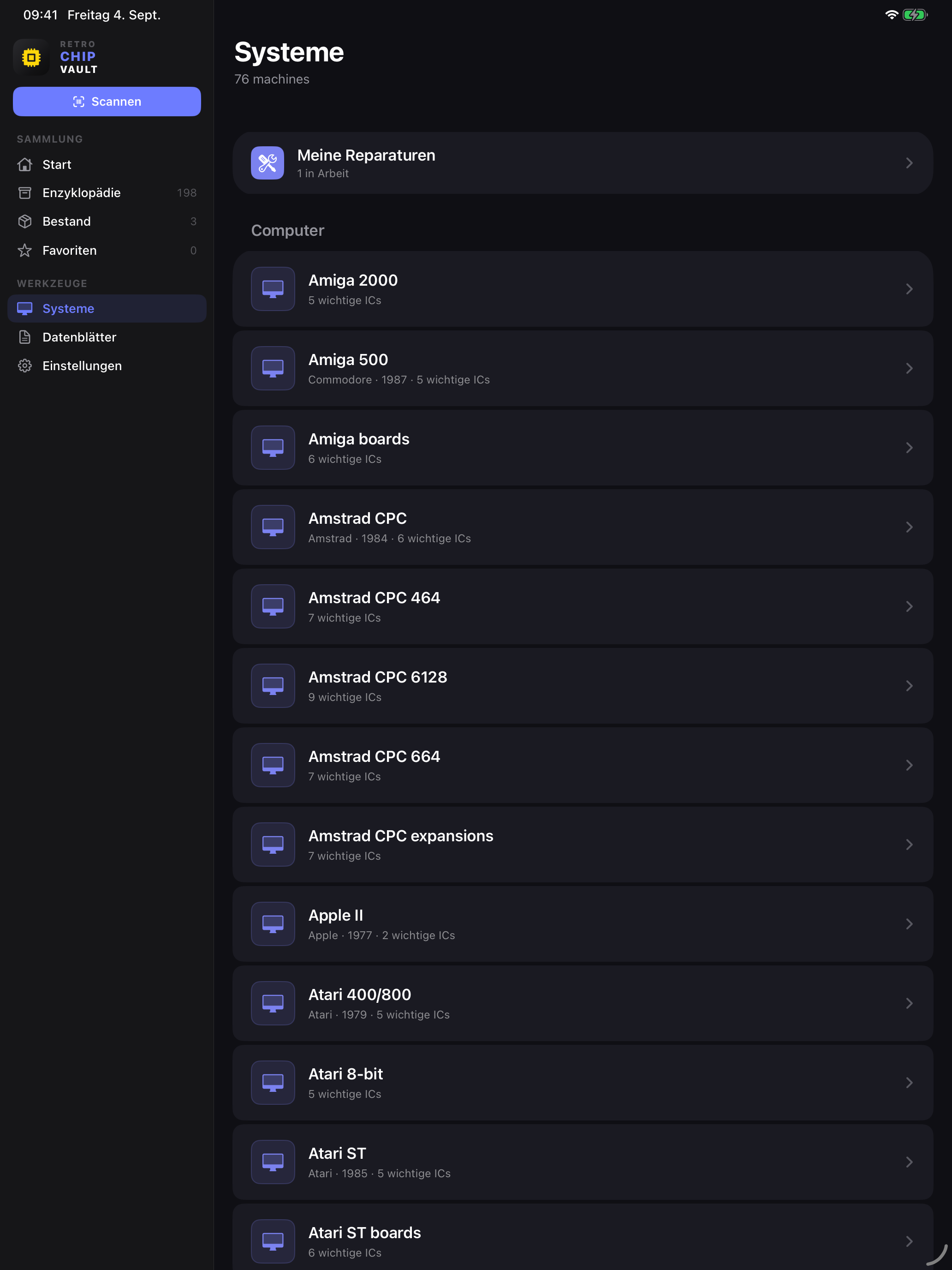Viewport: 952px width, 1270px height.
Task: Open Amiga boards entry
Action: pyautogui.click(x=583, y=447)
